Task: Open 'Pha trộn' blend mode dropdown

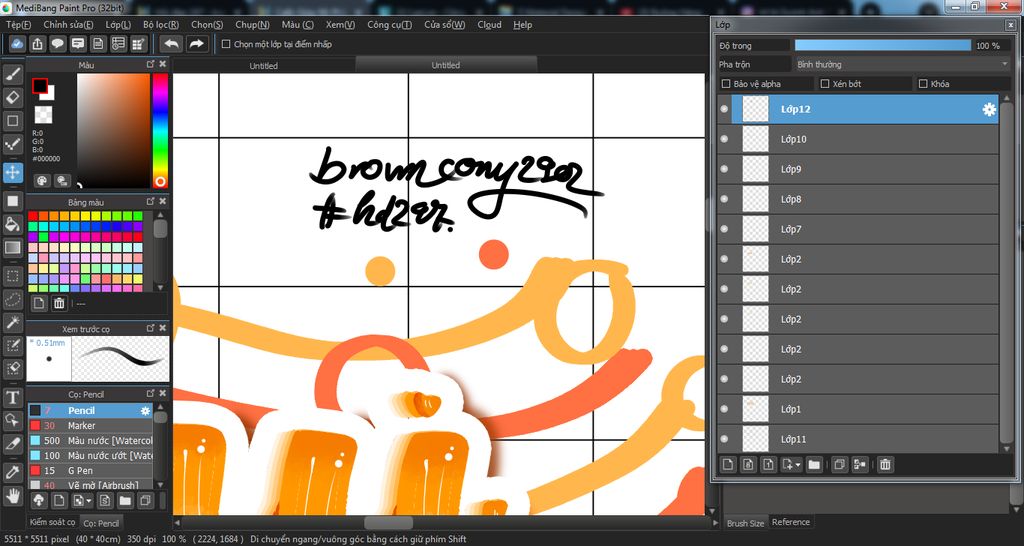Action: coord(903,65)
